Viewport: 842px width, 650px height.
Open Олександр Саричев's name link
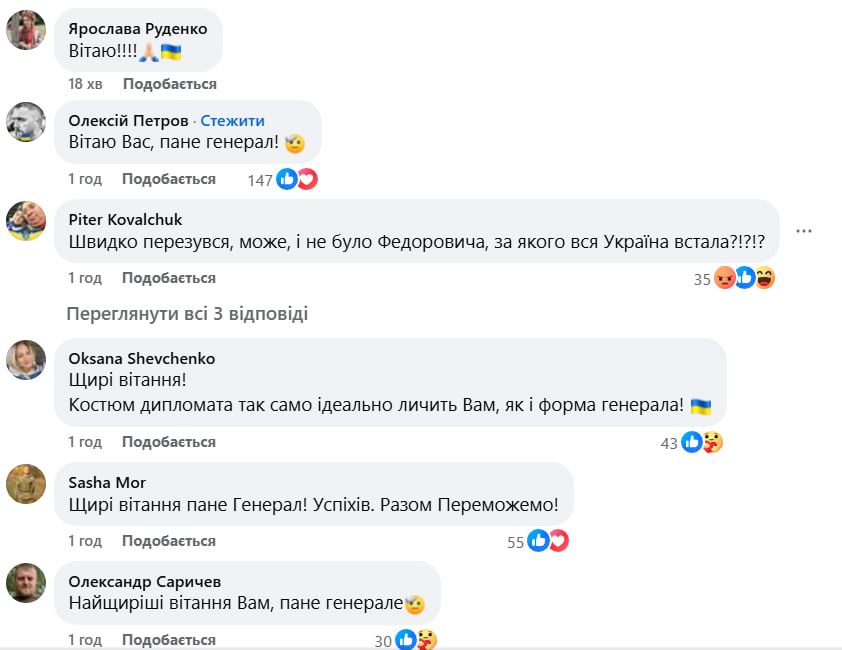coord(145,581)
